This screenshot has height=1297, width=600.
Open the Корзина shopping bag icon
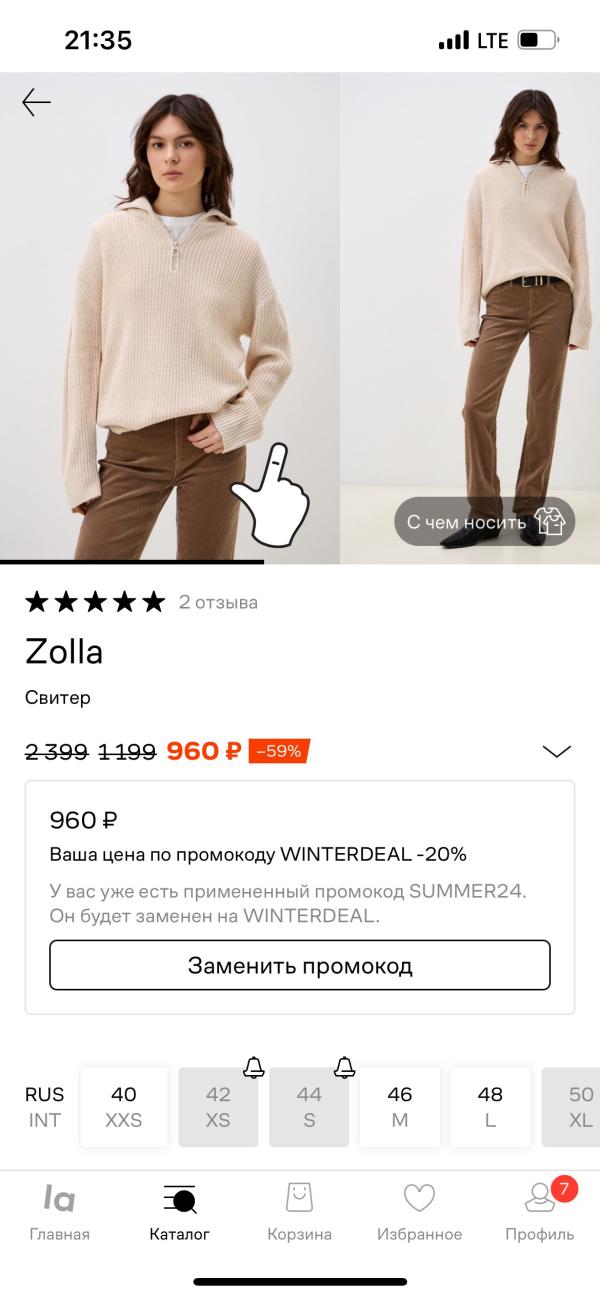pyautogui.click(x=299, y=1212)
